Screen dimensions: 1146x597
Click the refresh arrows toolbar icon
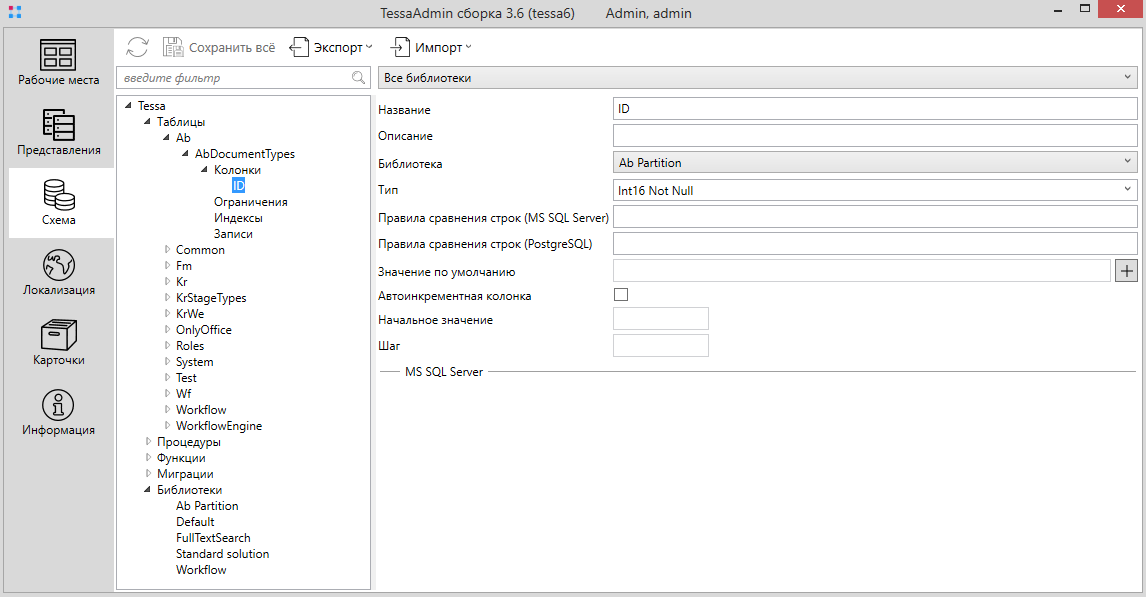tap(137, 47)
